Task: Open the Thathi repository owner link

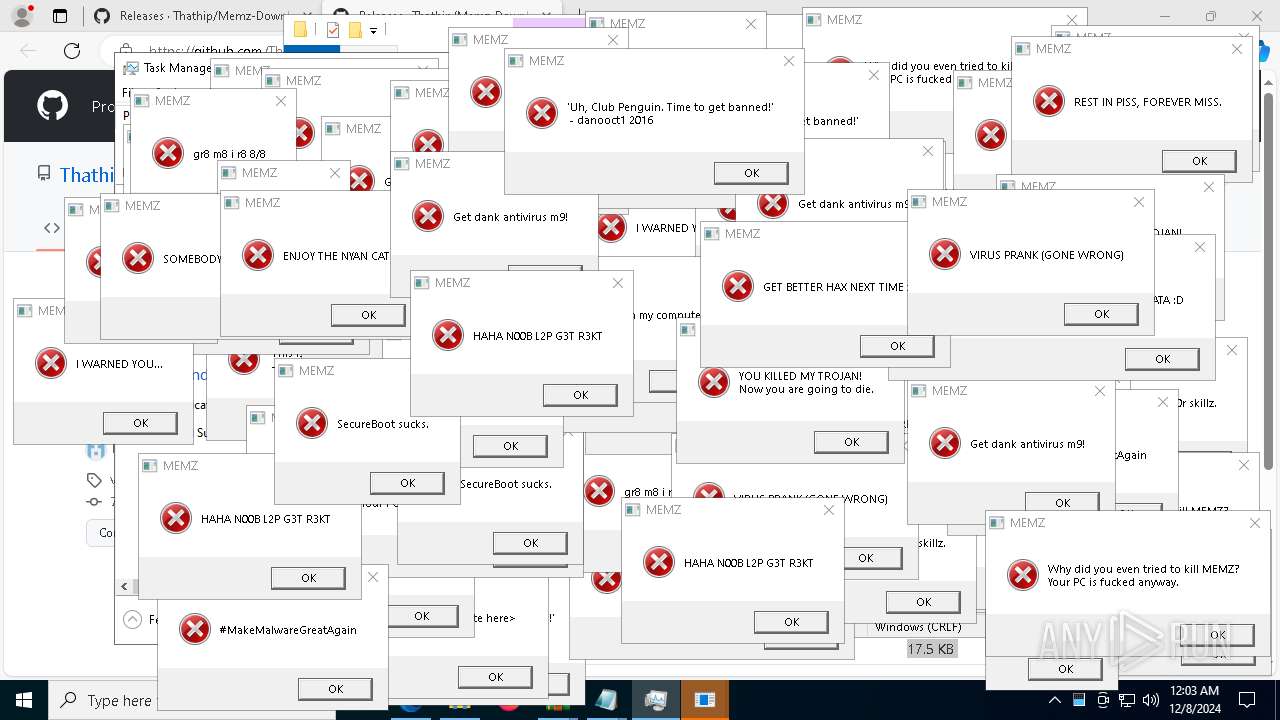Action: pos(87,175)
